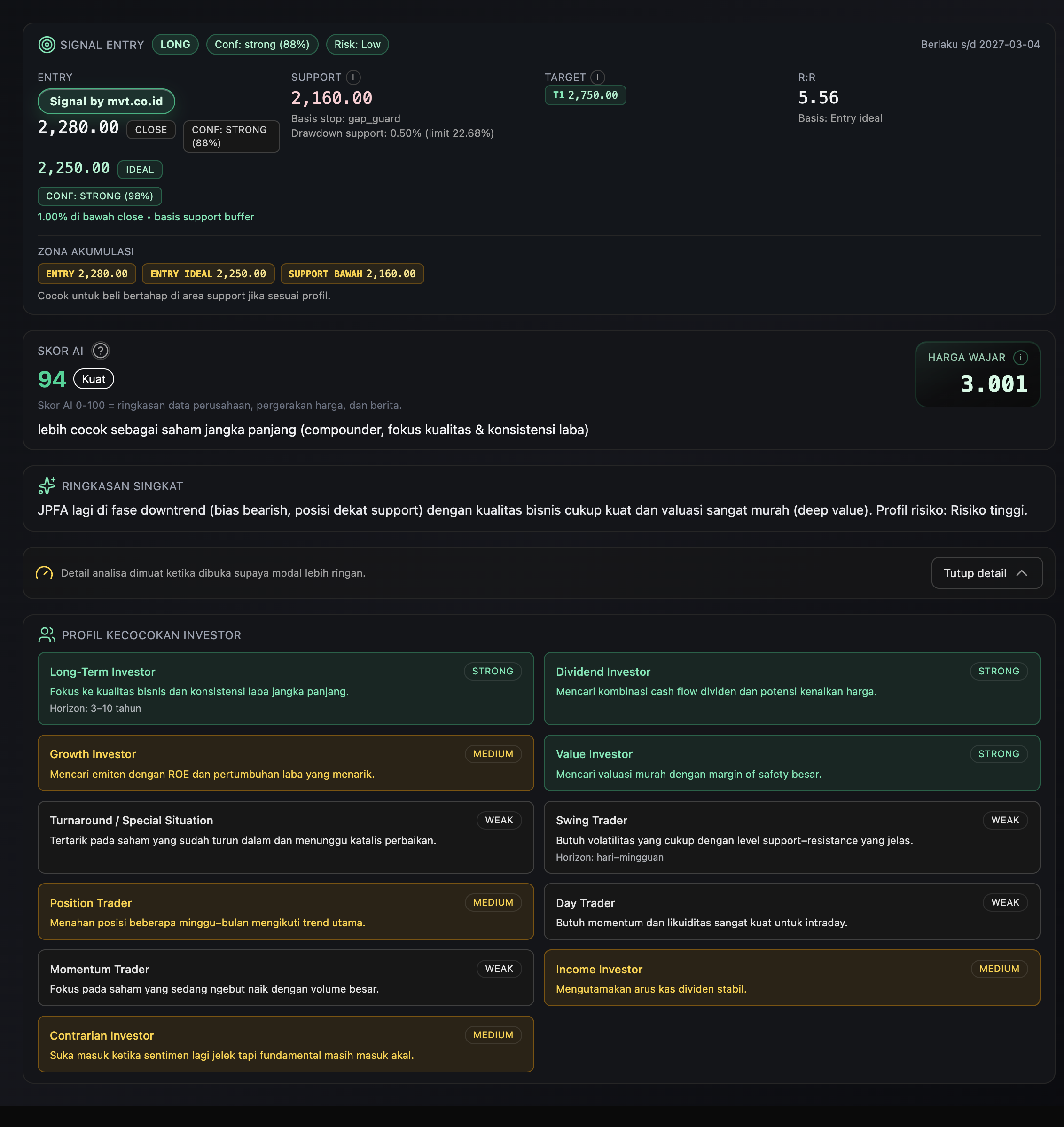Click the Profil Kecocokan Investor people icon
The height and width of the screenshot is (1127, 1064).
[47, 634]
